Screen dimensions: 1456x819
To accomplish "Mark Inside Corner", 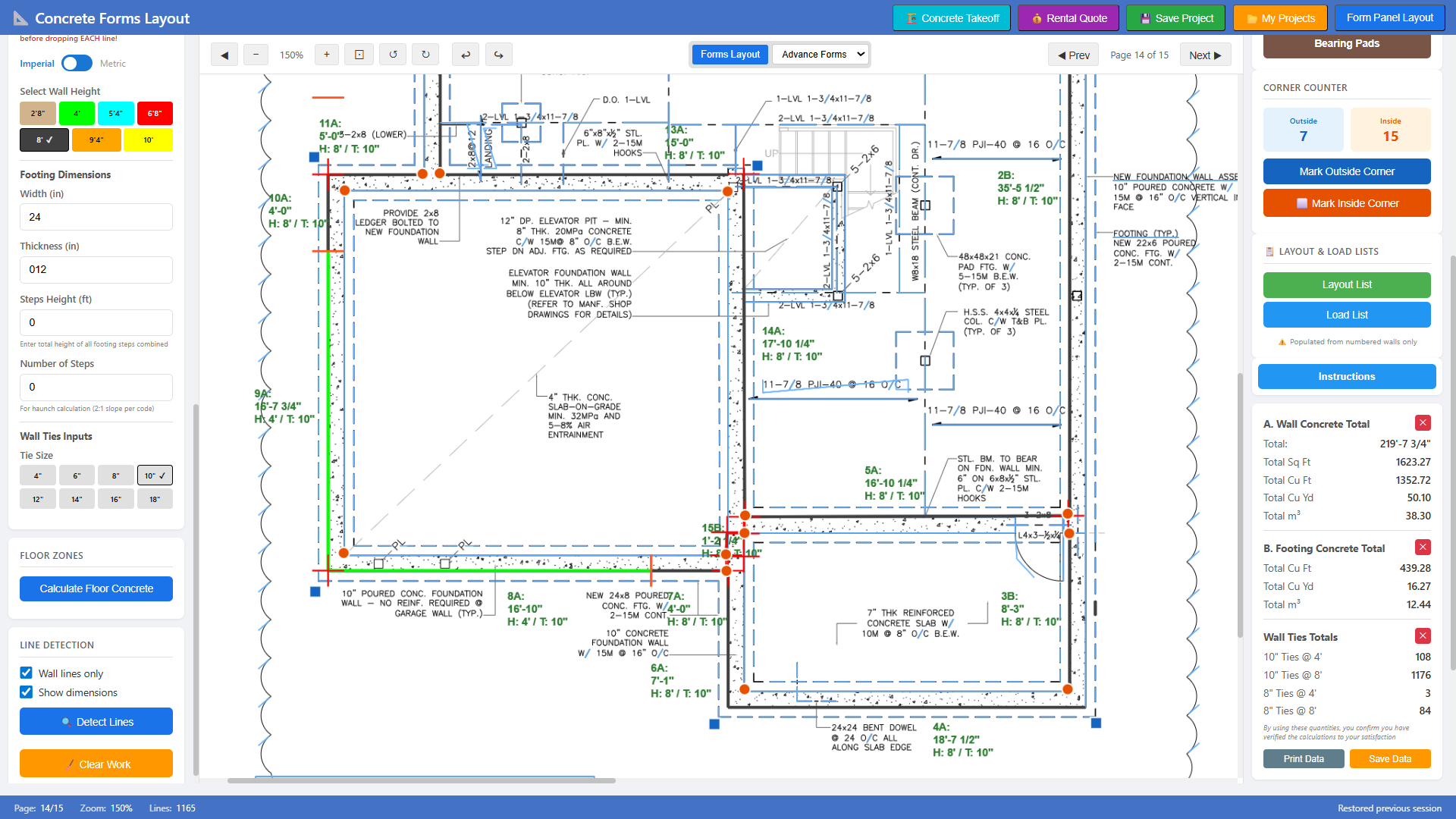I will 1347,203.
